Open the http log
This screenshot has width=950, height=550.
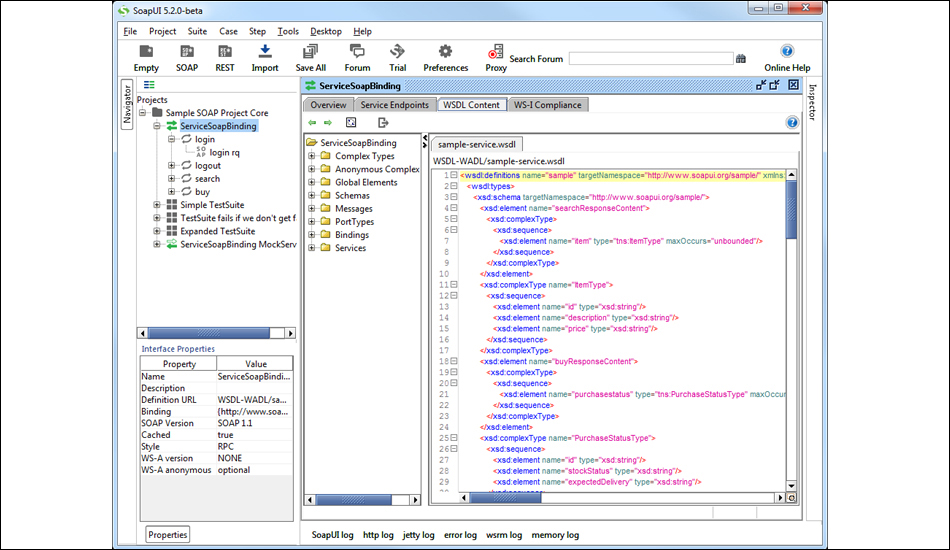coord(378,535)
